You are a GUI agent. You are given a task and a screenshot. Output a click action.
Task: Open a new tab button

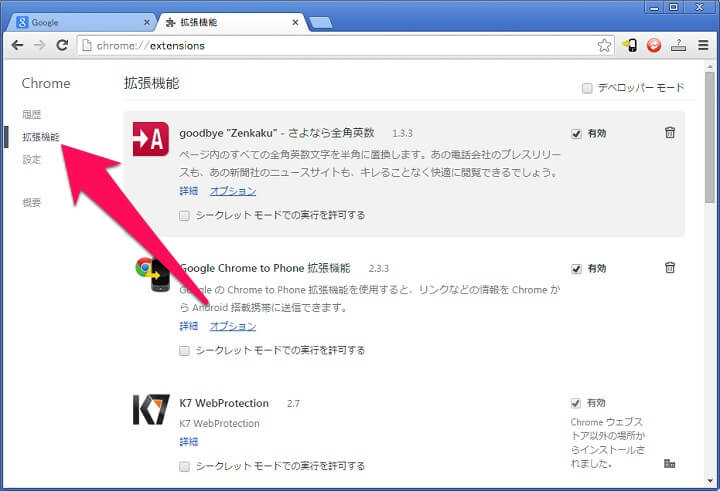pos(321,23)
